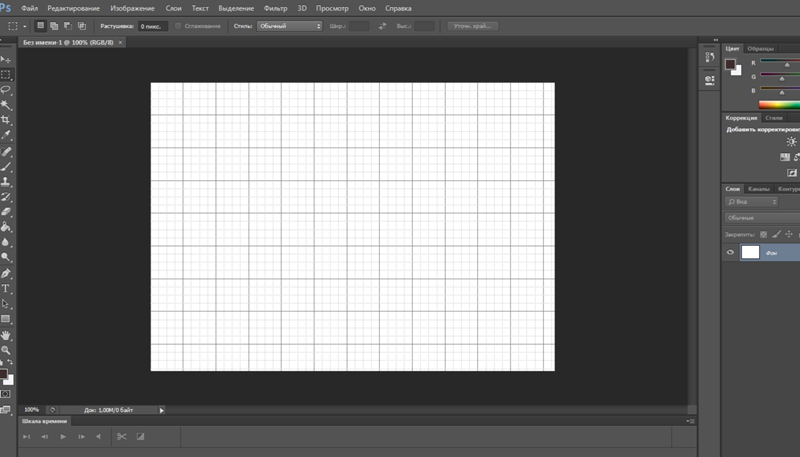This screenshot has height=457, width=800.
Task: Set Subtract from Selection mode
Action: 68,26
